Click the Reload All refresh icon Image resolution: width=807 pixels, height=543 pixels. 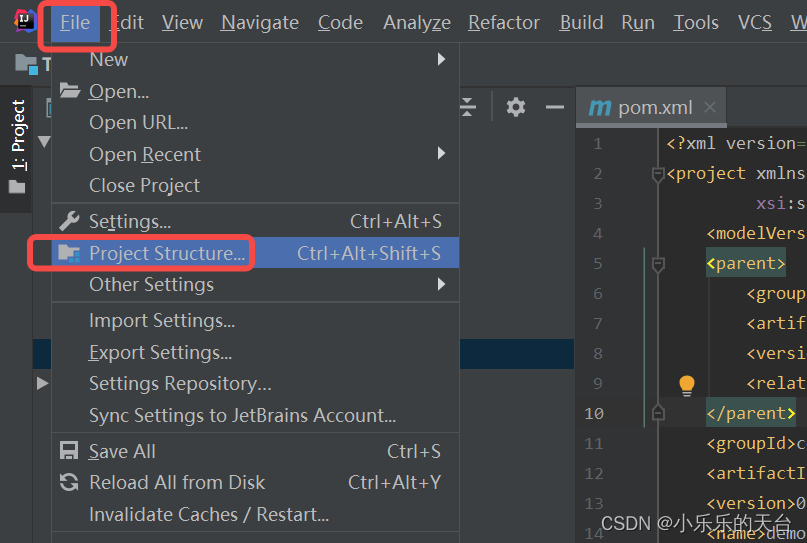pyautogui.click(x=69, y=482)
